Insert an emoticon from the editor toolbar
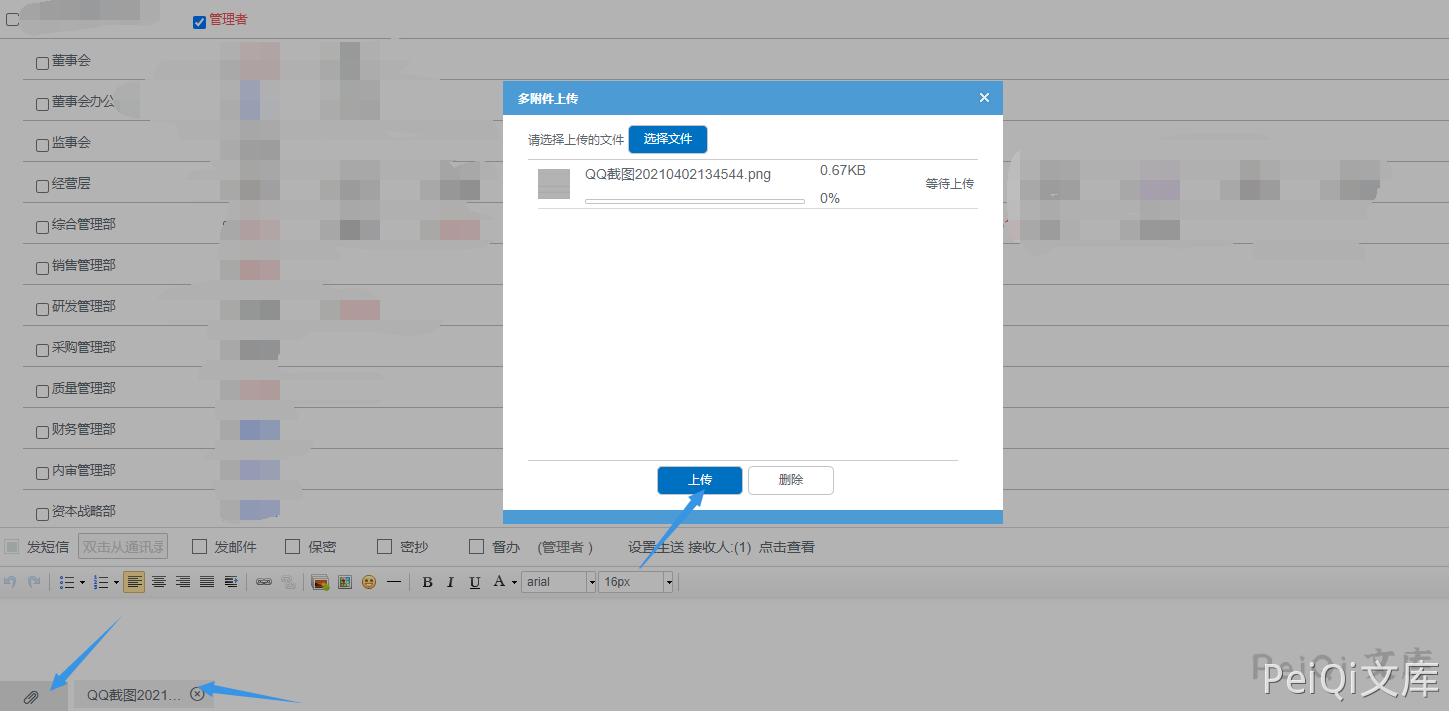Viewport: 1449px width, 711px height. [369, 582]
